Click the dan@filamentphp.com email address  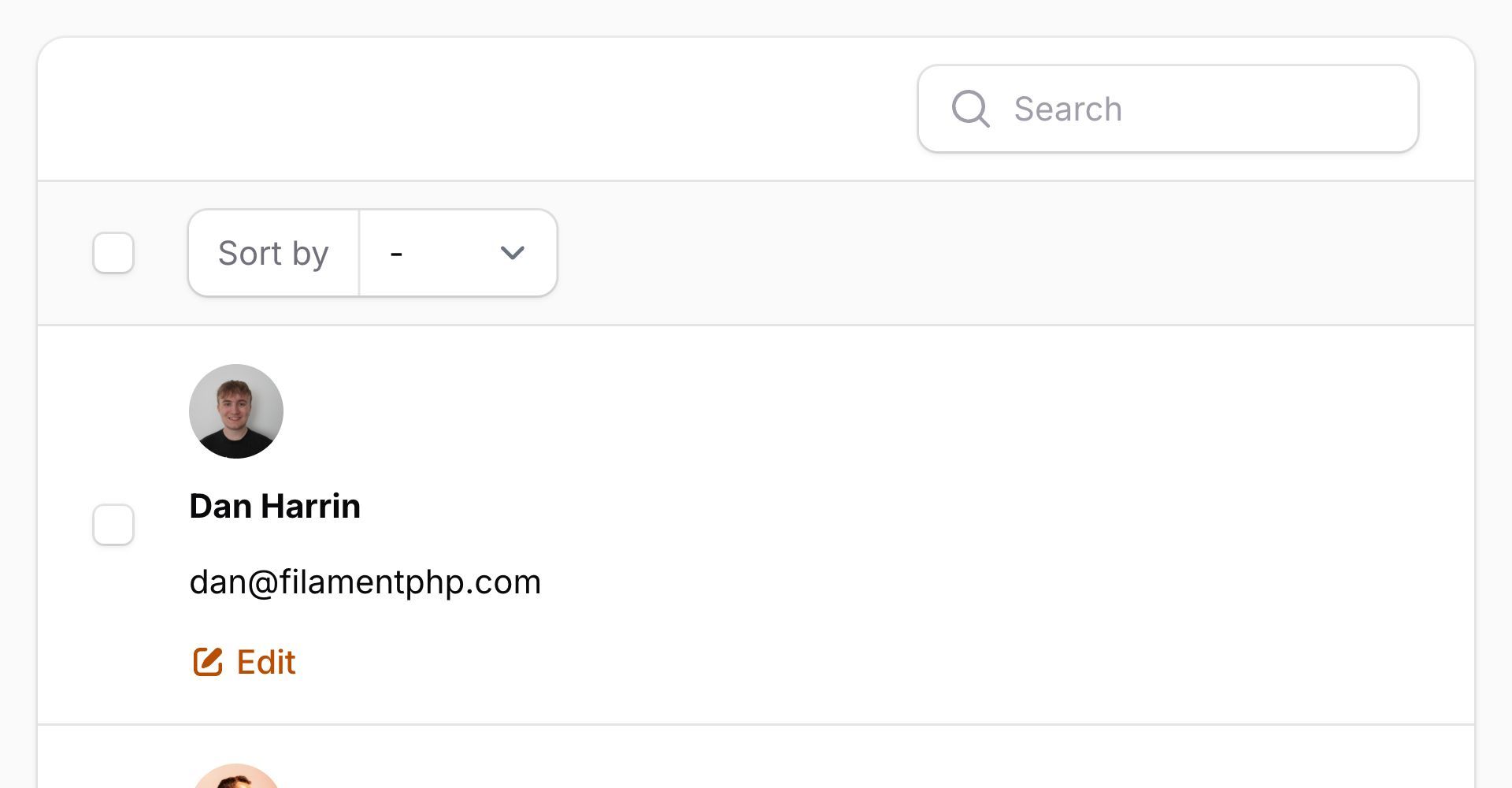click(365, 582)
